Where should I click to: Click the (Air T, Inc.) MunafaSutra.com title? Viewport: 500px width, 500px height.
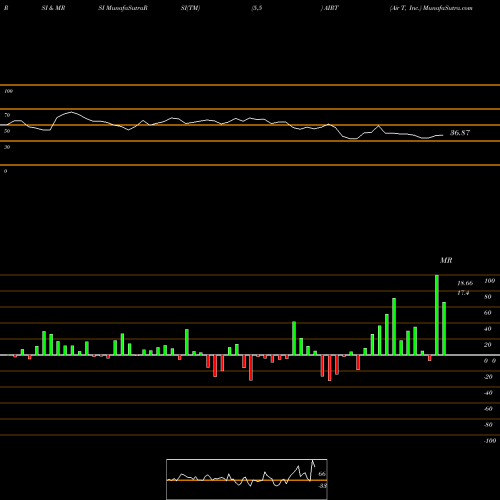tap(431, 8)
